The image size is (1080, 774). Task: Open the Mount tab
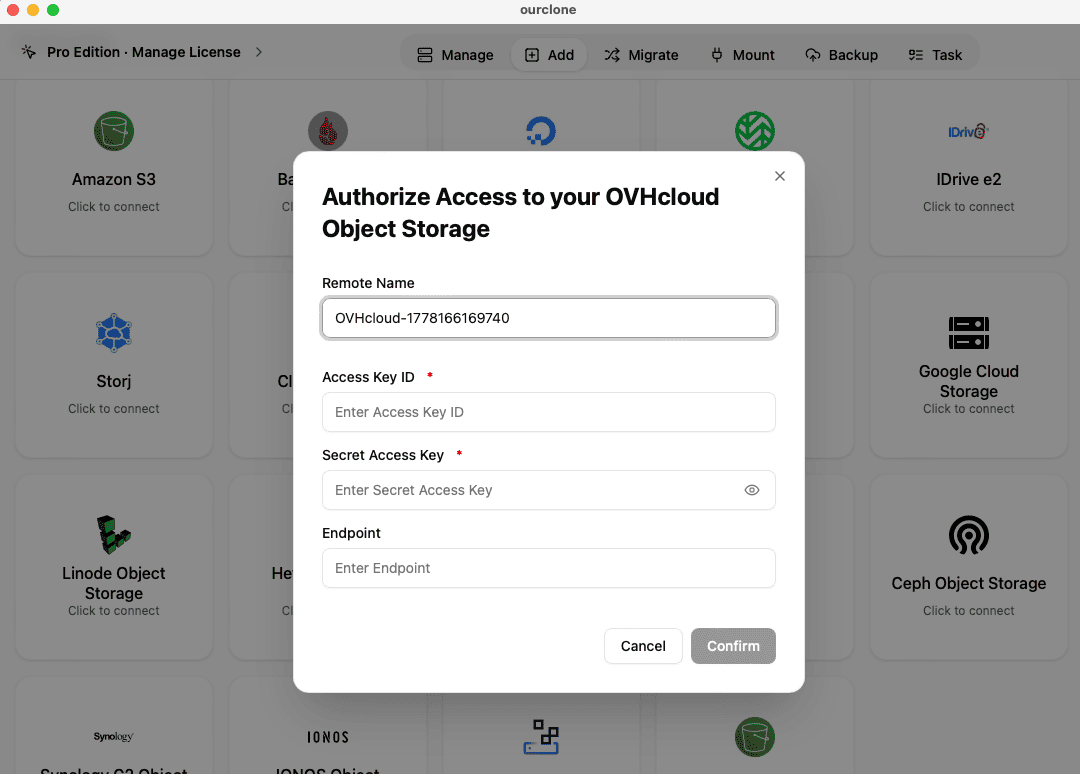742,55
